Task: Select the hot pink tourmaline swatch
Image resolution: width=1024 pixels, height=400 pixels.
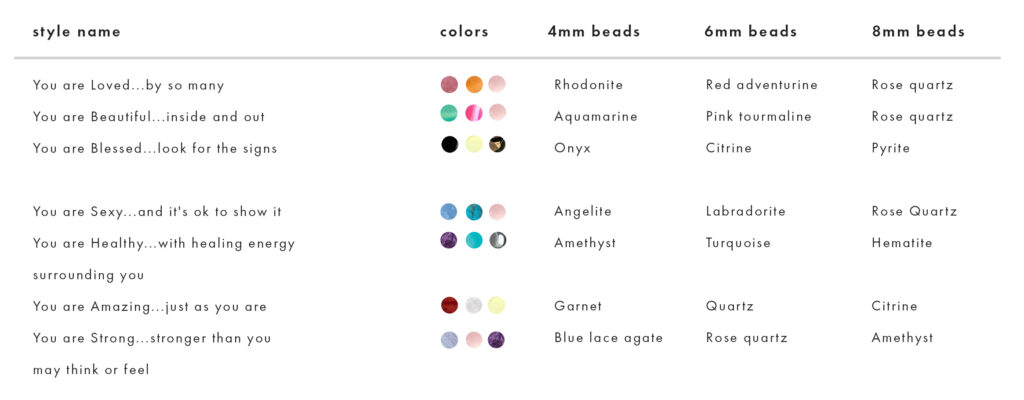Action: click(474, 113)
